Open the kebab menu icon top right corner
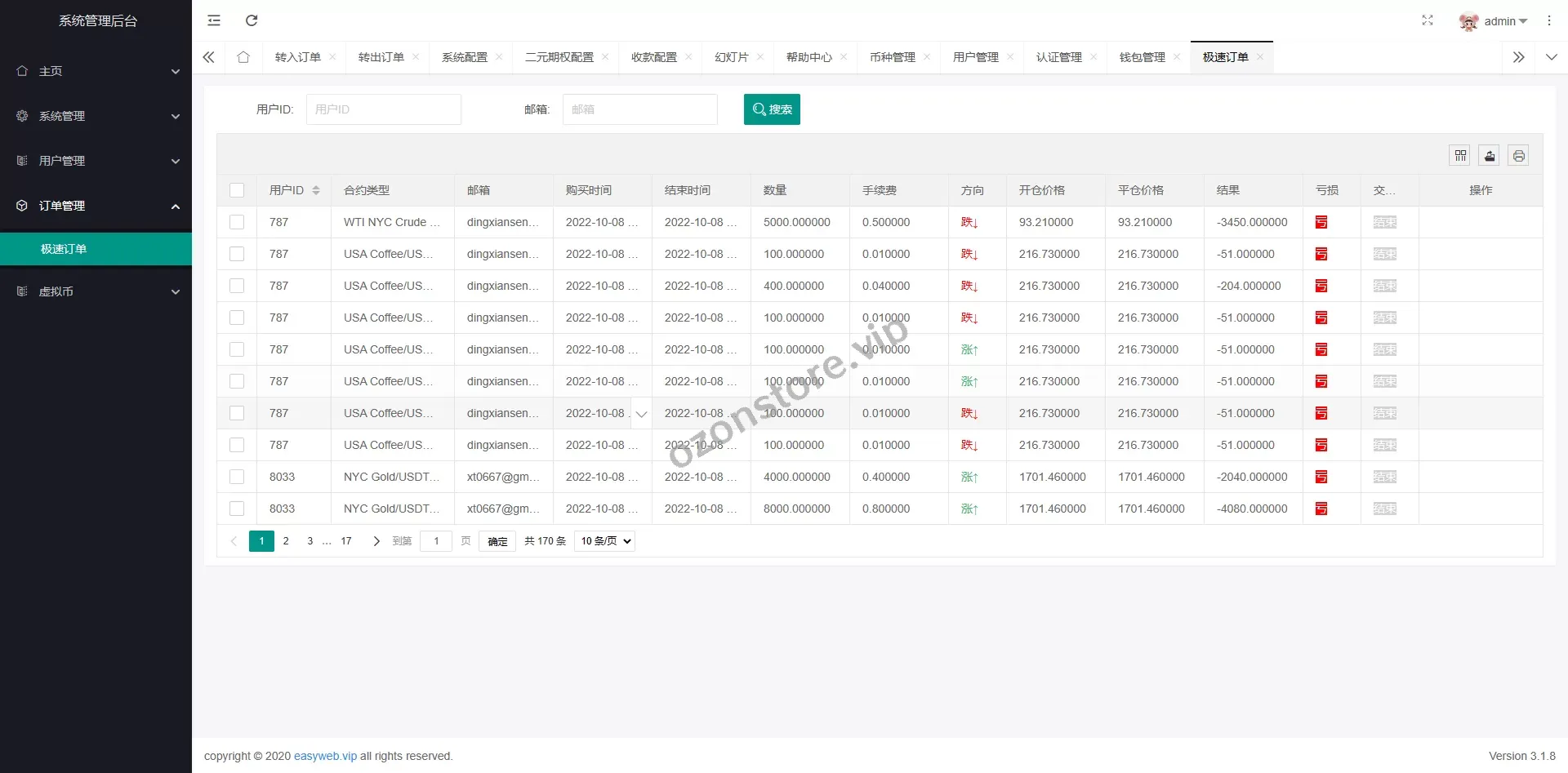 click(x=1549, y=20)
